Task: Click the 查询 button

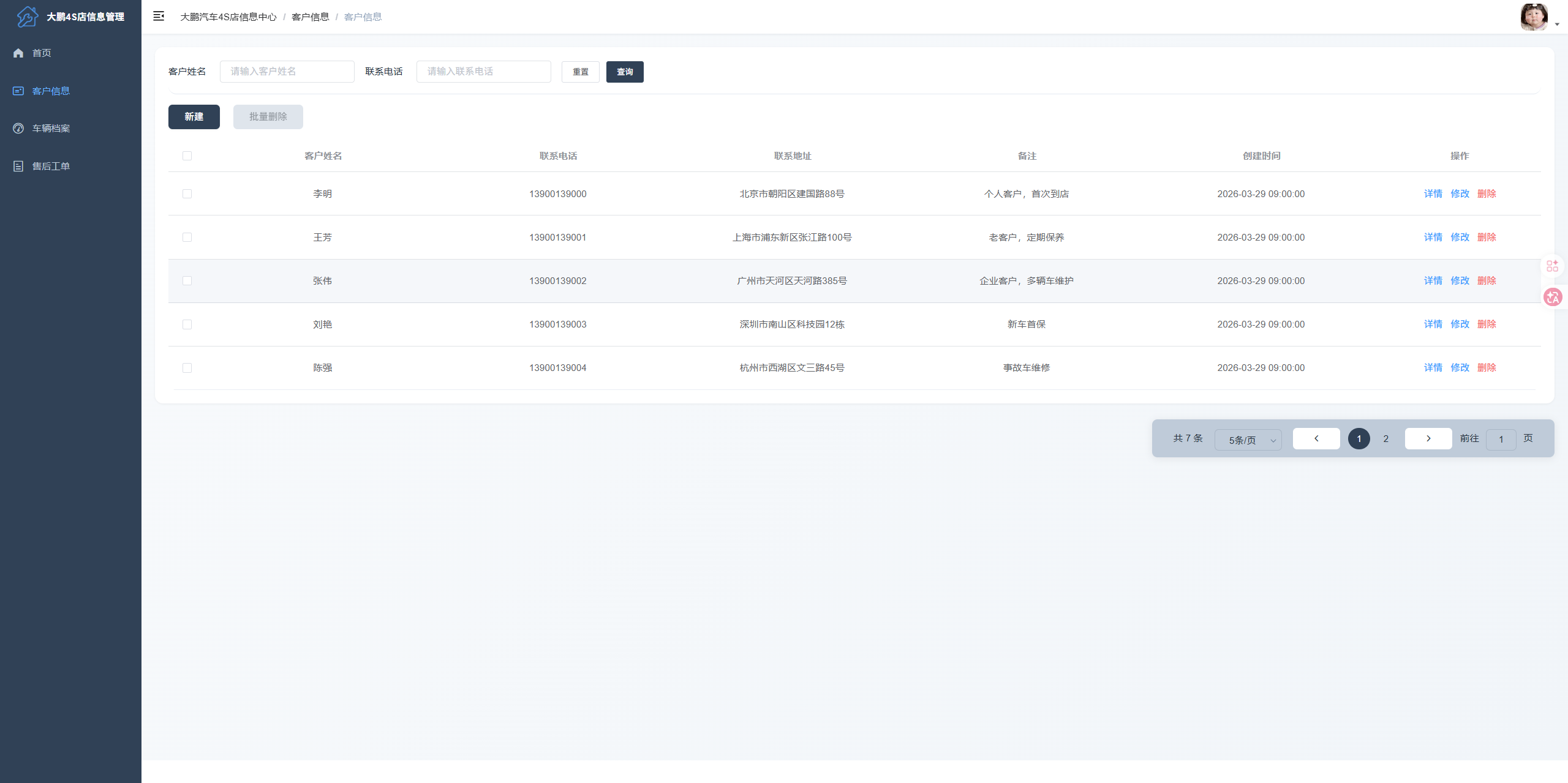Action: tap(625, 72)
